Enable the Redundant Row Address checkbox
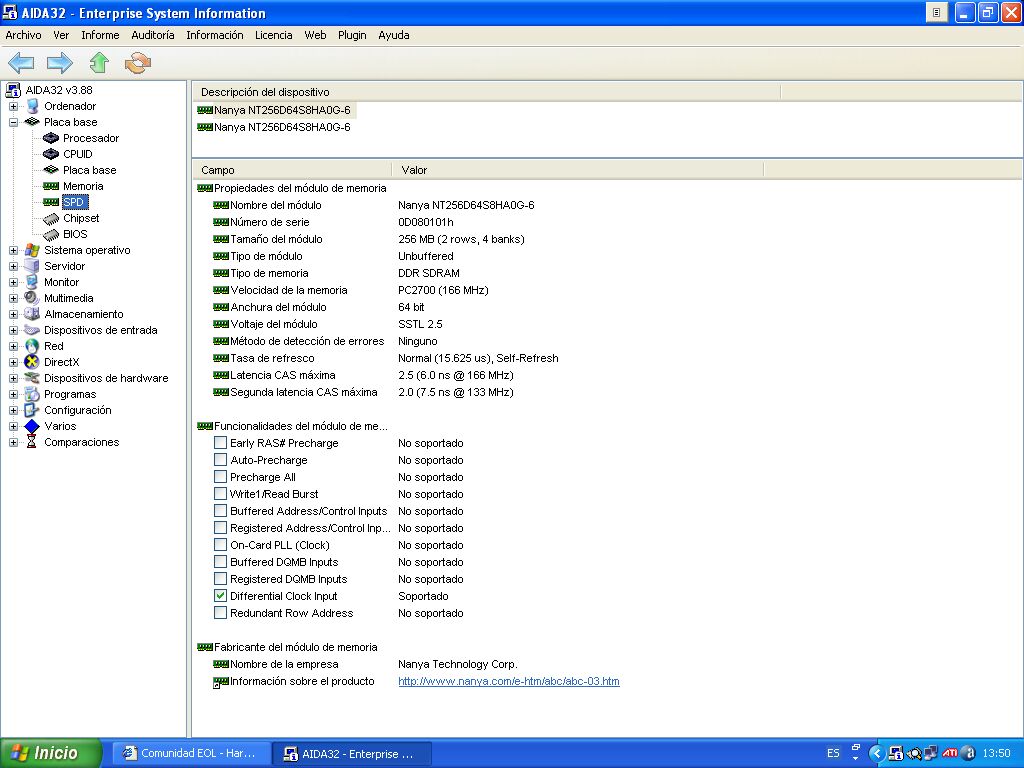Image resolution: width=1024 pixels, height=768 pixels. pos(221,613)
